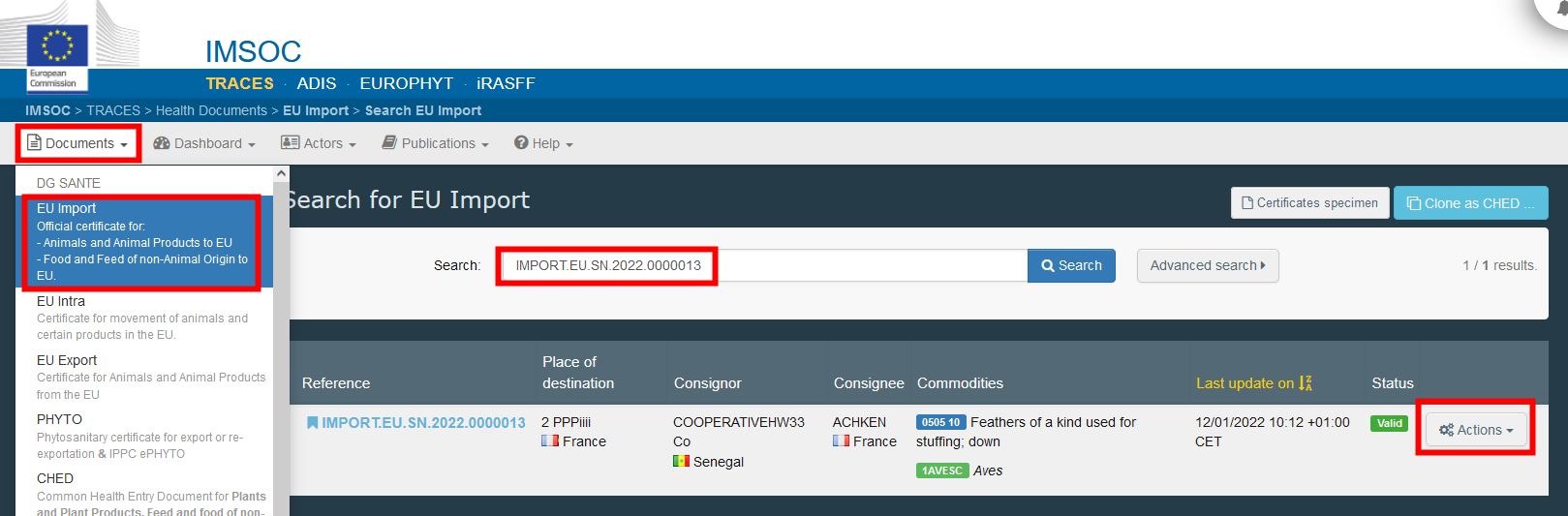Screen dimensions: 1568x516
Task: Click the 12/01/2022 10:12 update date
Action: pyautogui.click(x=1272, y=432)
